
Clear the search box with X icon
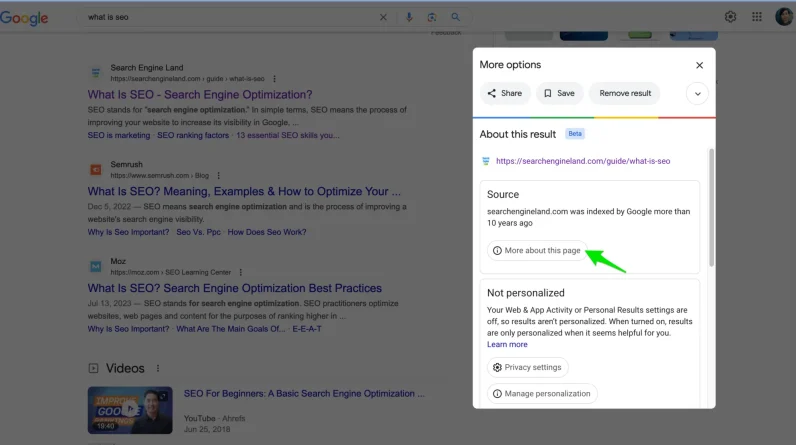(383, 17)
